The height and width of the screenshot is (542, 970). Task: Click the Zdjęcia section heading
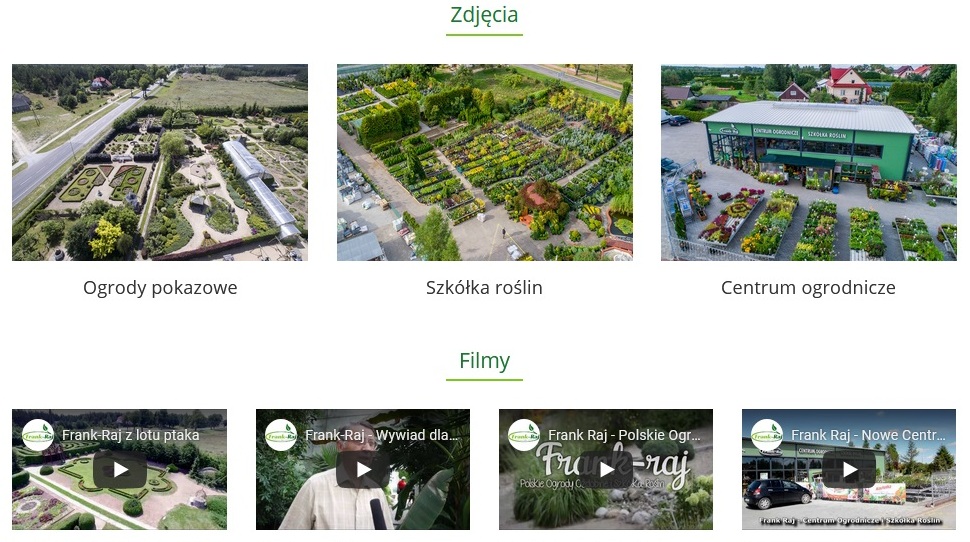[484, 15]
